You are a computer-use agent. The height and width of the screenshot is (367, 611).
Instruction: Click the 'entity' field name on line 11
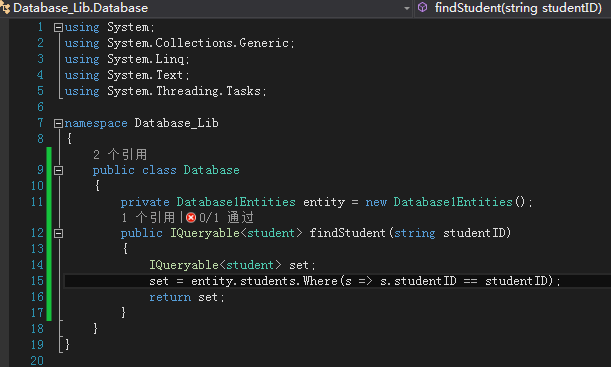pyautogui.click(x=324, y=202)
